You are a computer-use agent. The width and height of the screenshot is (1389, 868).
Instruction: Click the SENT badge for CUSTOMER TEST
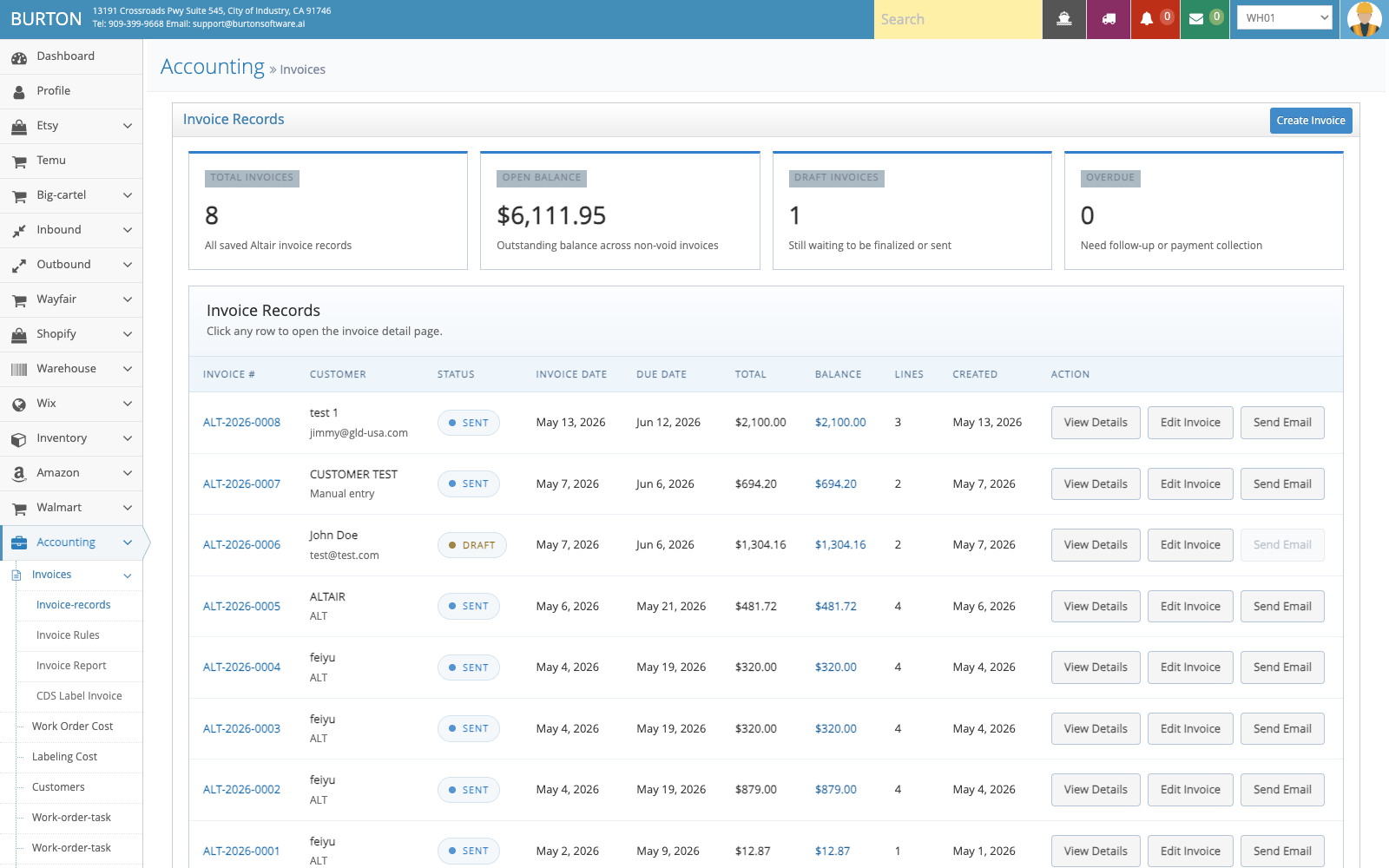click(x=468, y=484)
